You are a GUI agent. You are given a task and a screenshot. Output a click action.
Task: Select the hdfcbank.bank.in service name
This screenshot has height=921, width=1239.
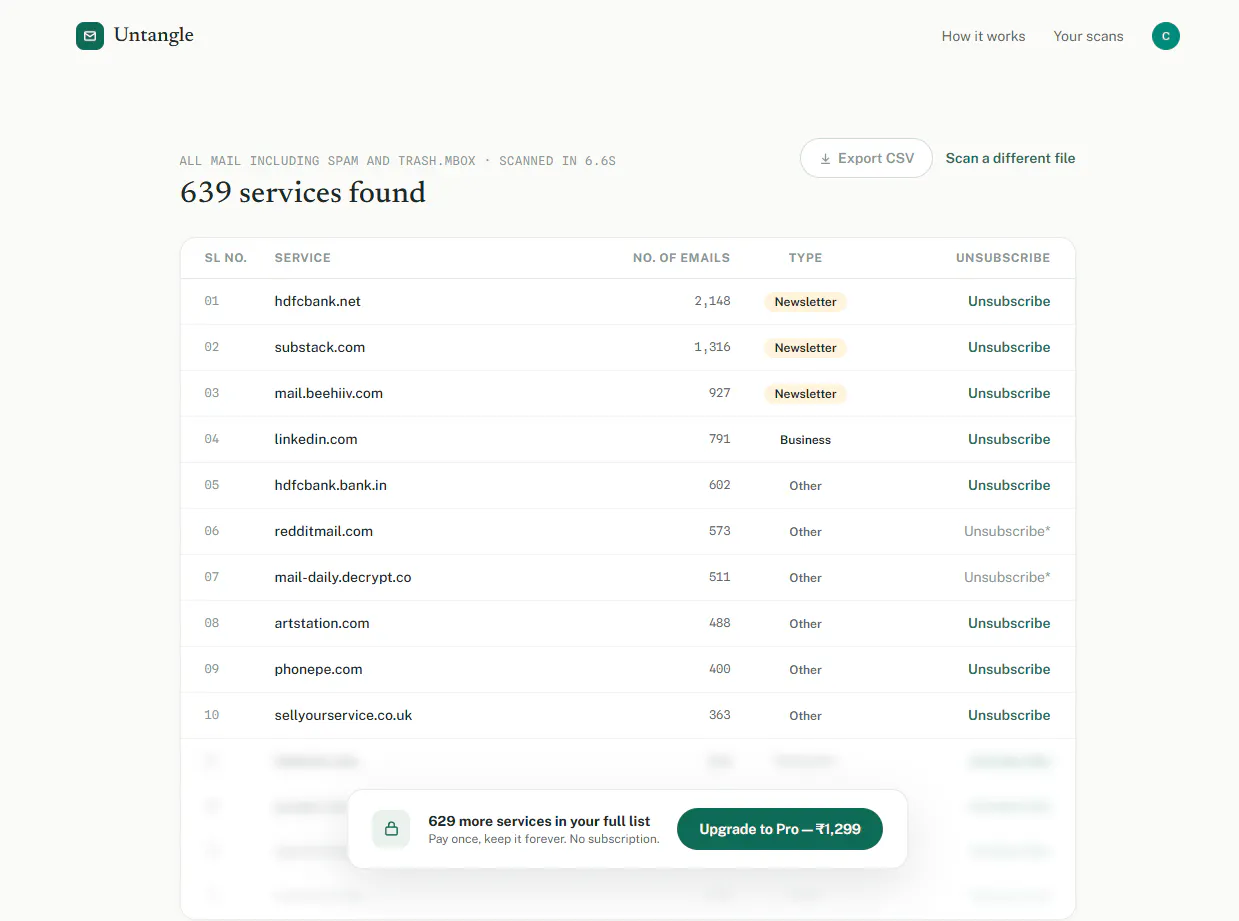point(331,485)
